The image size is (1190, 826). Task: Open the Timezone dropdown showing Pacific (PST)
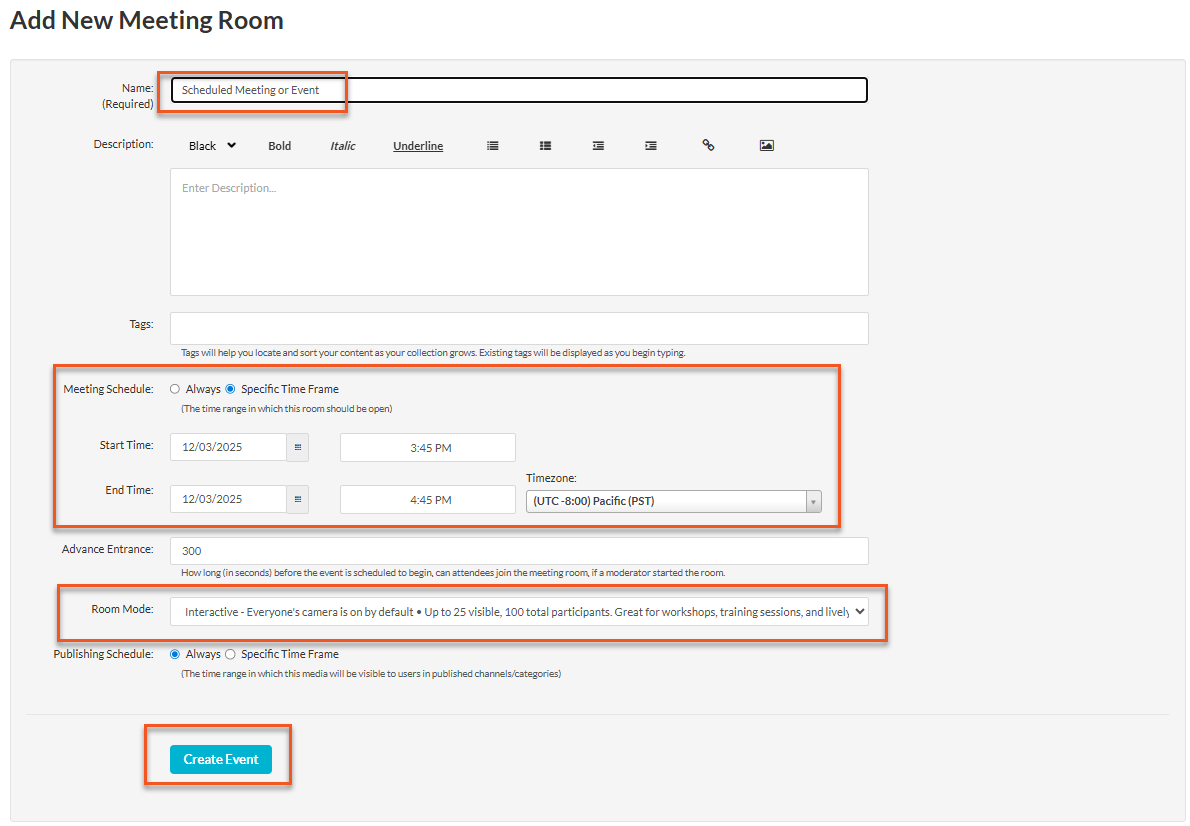[x=673, y=501]
